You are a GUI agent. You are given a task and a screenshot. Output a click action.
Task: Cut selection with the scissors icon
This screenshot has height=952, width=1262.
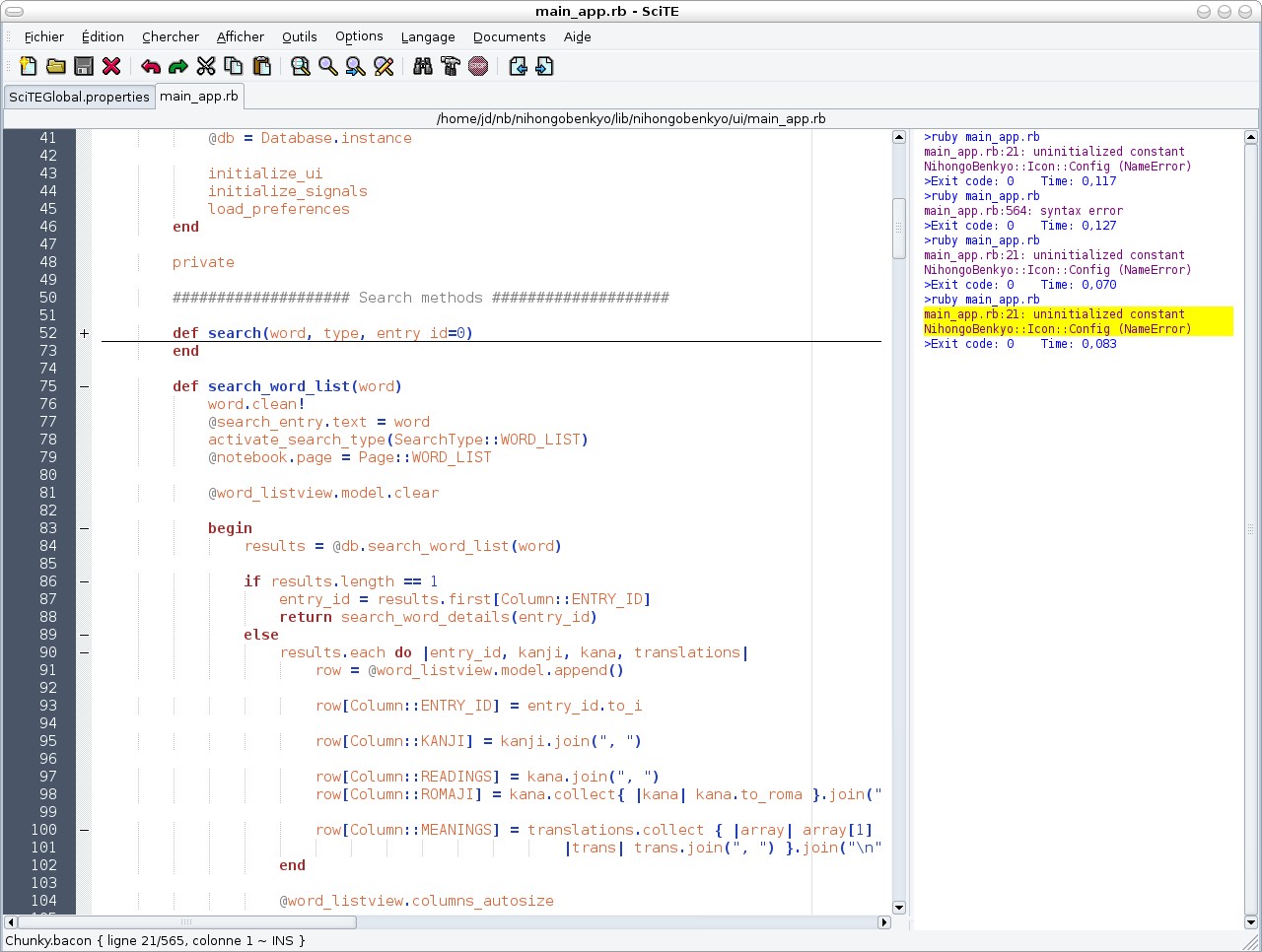(206, 66)
